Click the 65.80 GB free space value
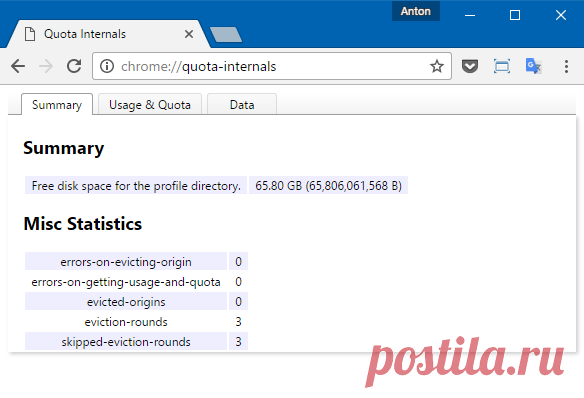Image resolution: width=584 pixels, height=398 pixels. coord(328,185)
